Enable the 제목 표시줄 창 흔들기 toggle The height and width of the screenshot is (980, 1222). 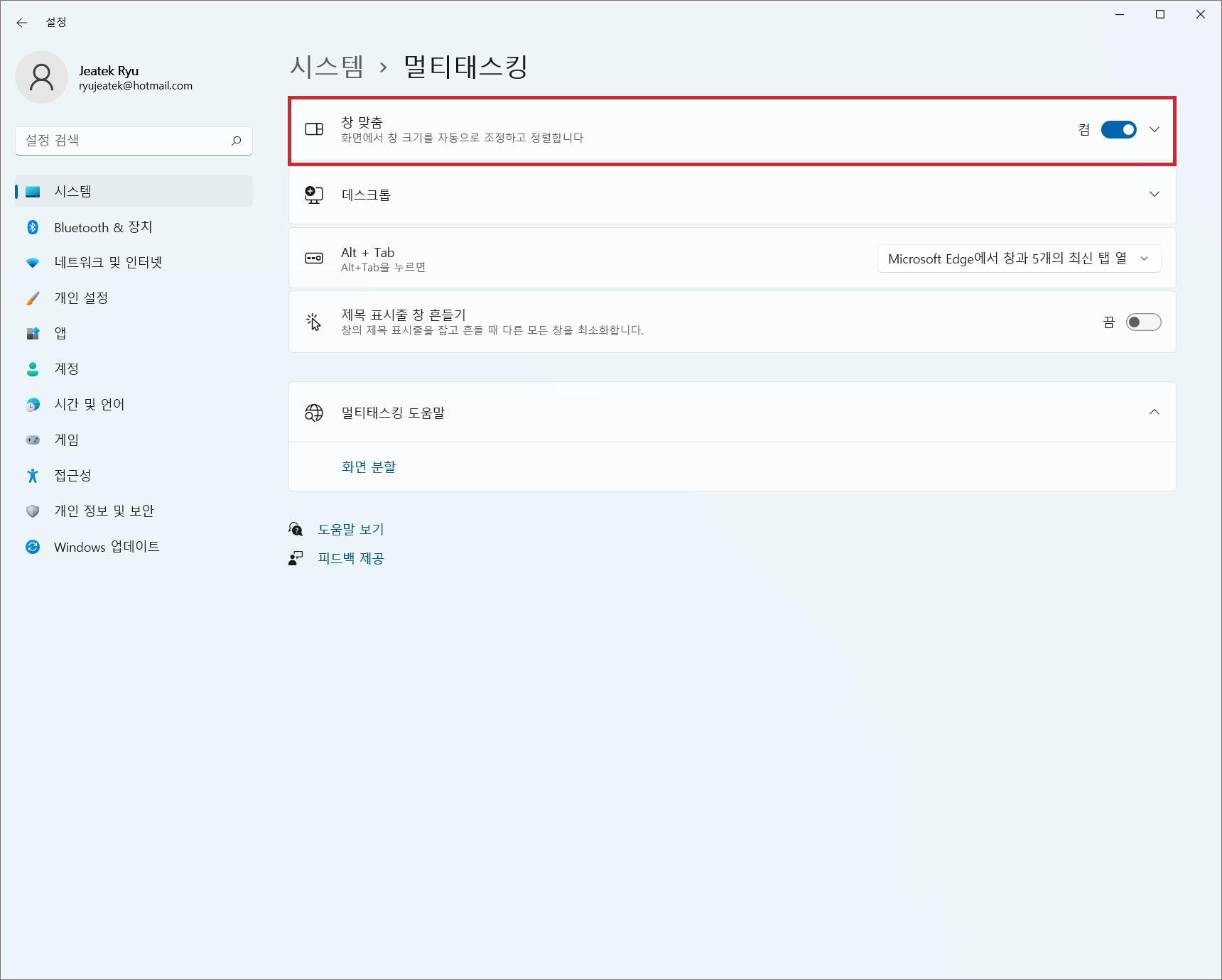click(1144, 322)
